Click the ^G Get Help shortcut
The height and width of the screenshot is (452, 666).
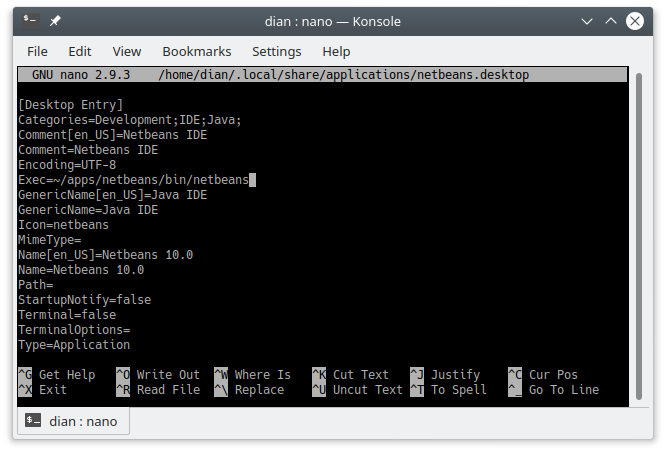click(56, 375)
